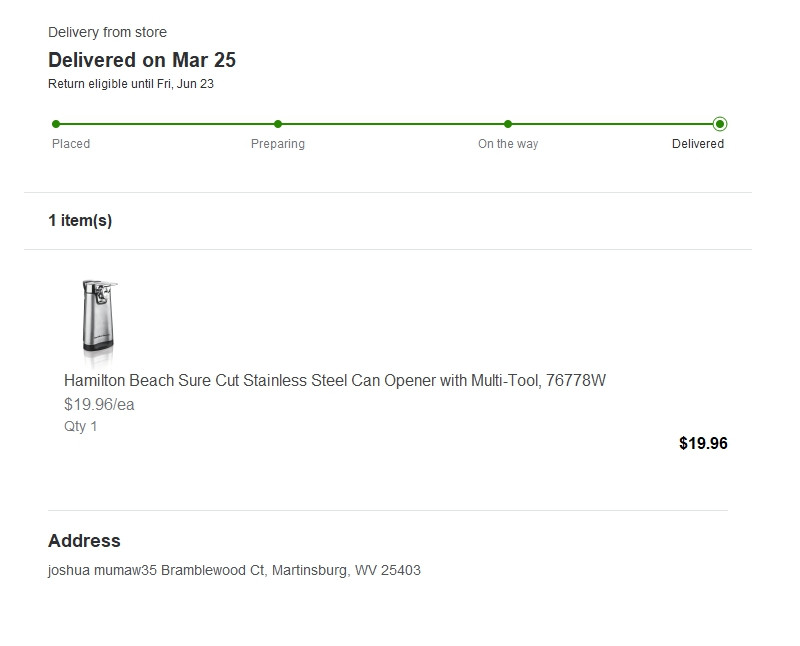Select the Delivered status label

698,144
